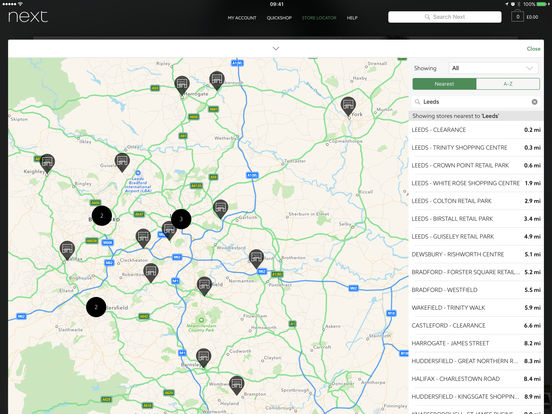Image resolution: width=552 pixels, height=414 pixels.
Task: Tap the Leeds Bradford Airport marker
Action: pos(138,172)
